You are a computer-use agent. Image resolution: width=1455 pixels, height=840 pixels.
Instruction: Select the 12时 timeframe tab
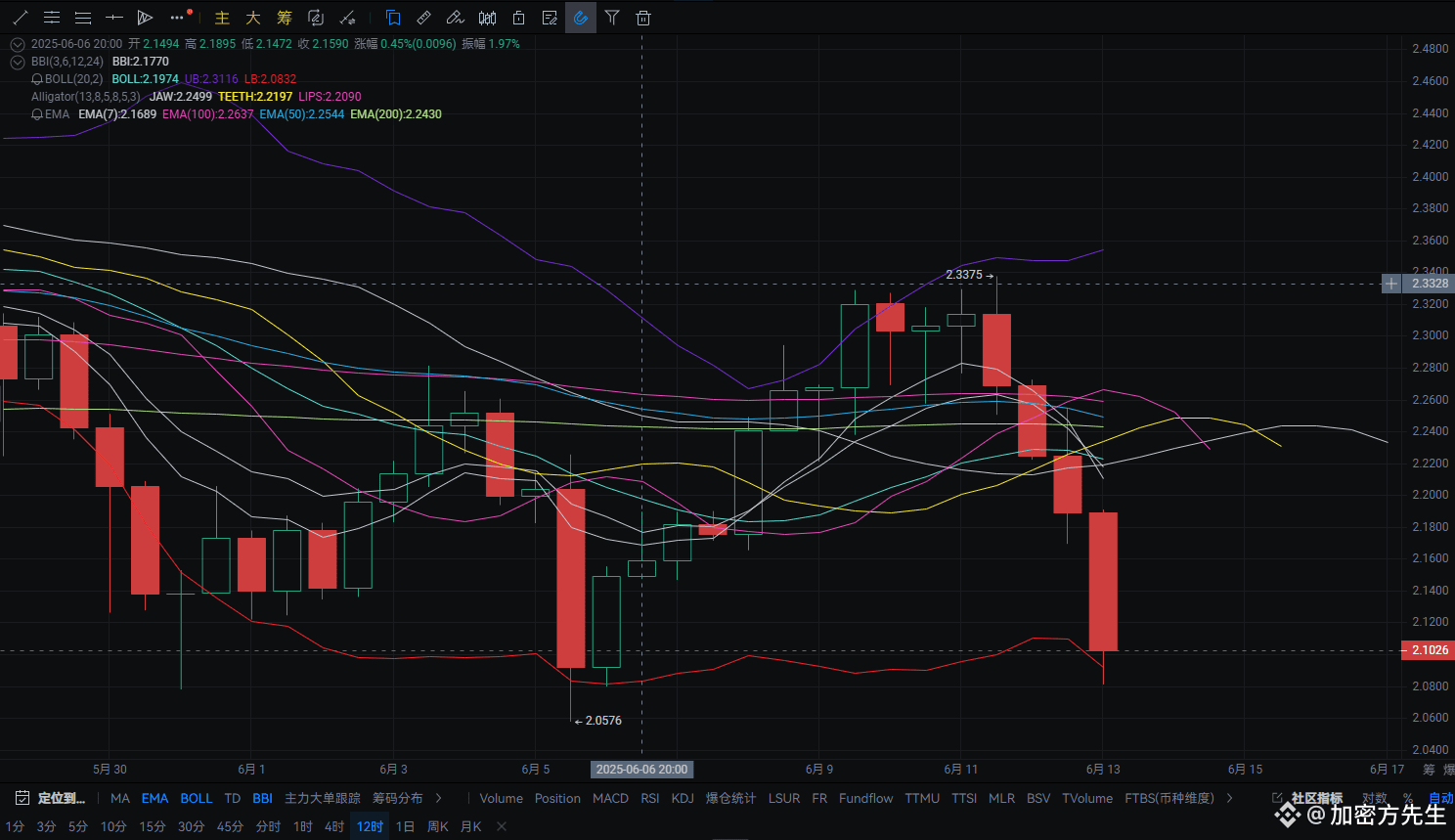click(371, 826)
